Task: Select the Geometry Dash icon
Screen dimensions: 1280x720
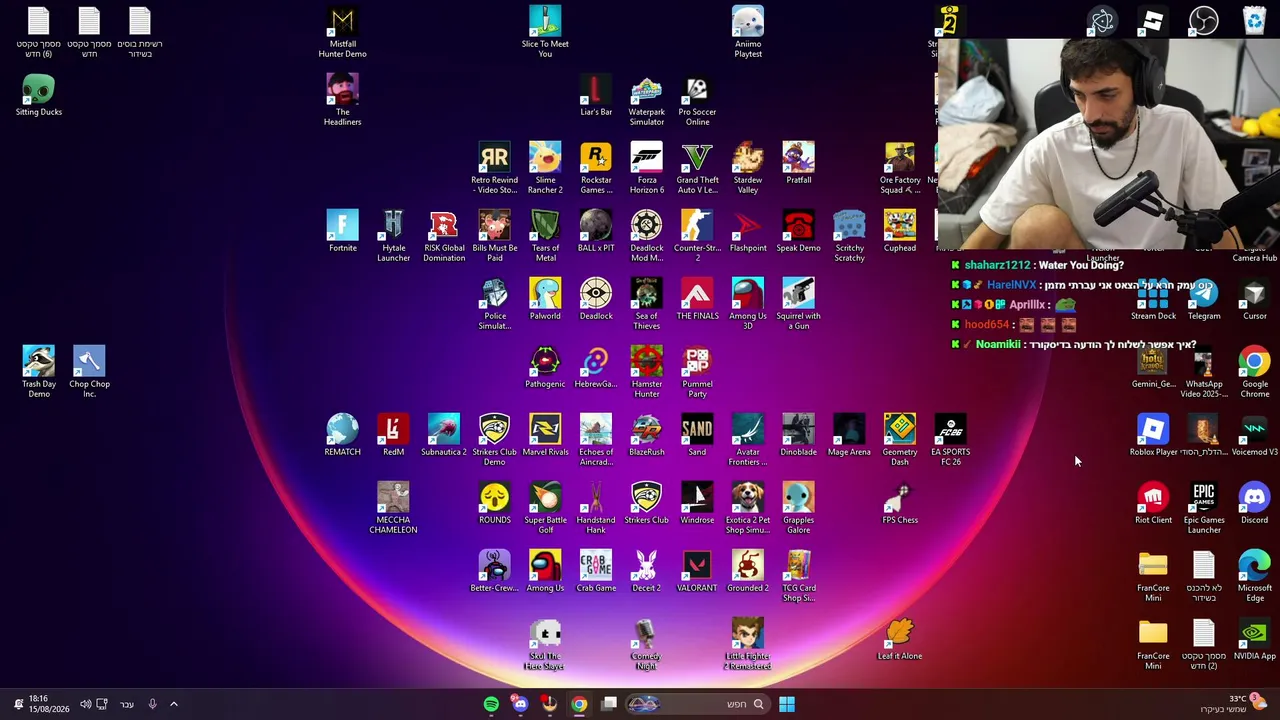Action: (x=900, y=441)
